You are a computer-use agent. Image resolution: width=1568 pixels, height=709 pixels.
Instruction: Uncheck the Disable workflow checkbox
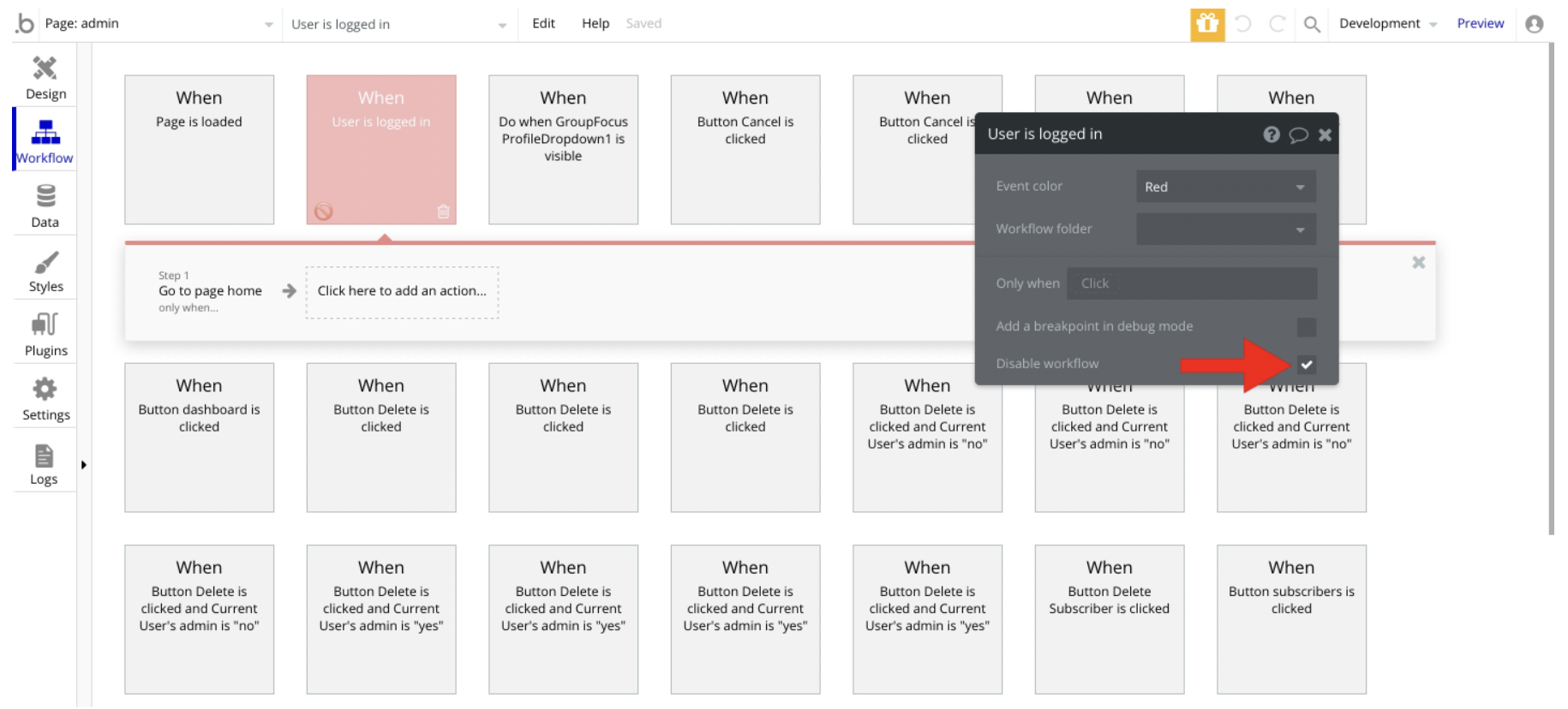tap(1306, 364)
